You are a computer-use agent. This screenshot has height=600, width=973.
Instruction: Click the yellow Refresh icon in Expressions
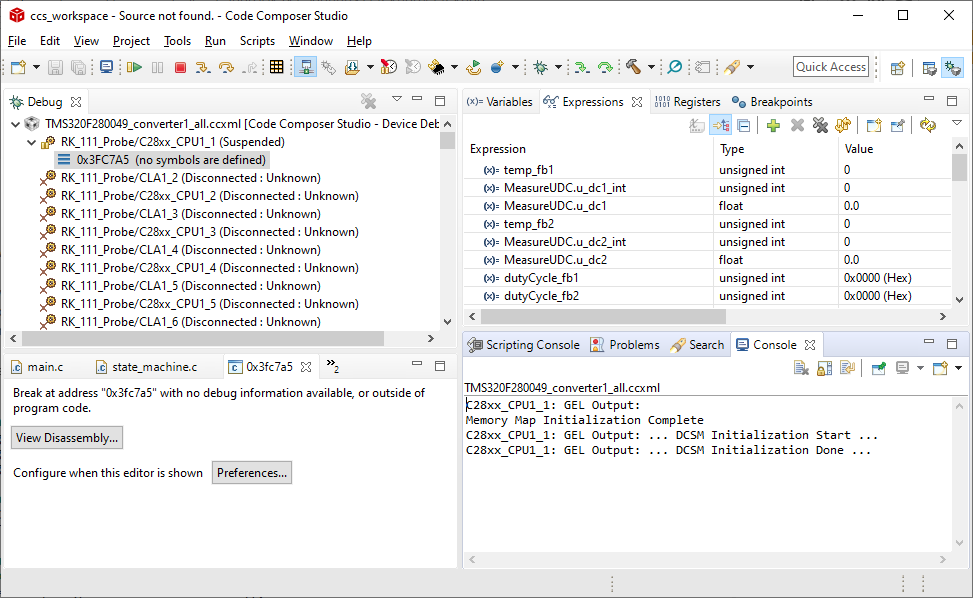pos(843,125)
